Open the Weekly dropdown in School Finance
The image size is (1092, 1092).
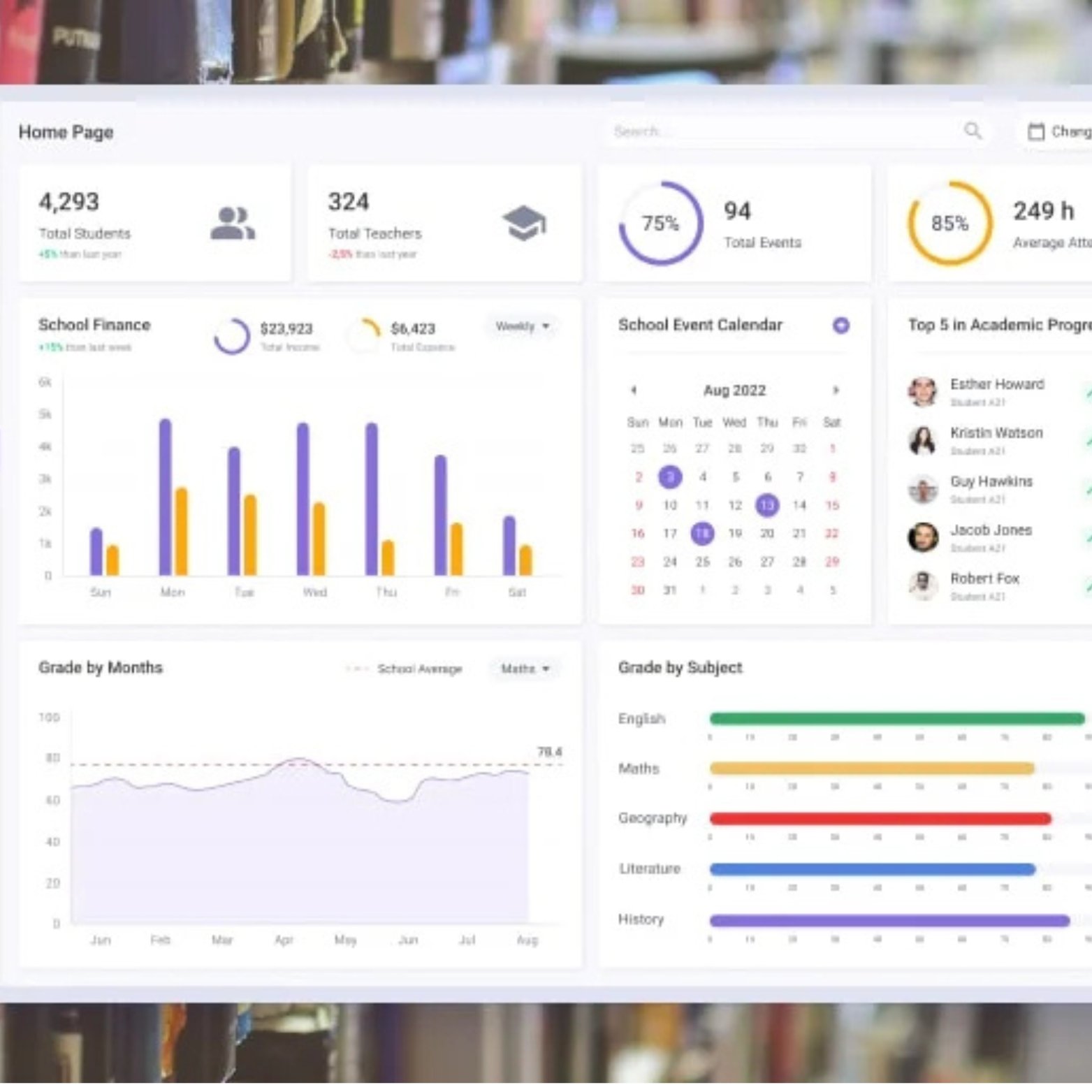pos(522,326)
